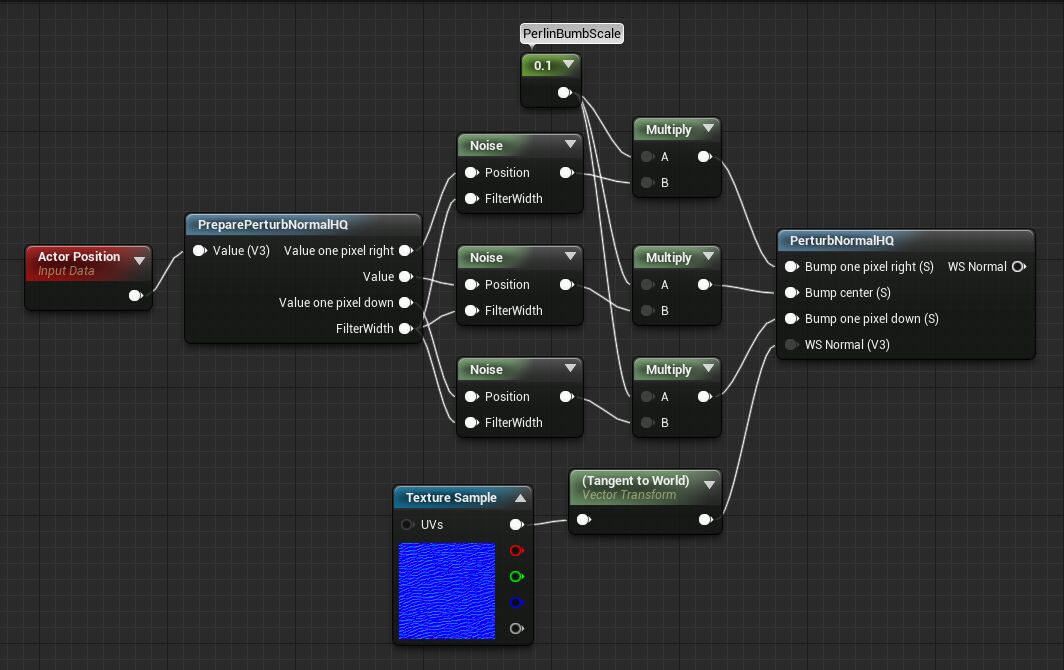1064x670 pixels.
Task: Click the Value (V3) input pin
Action: coord(199,251)
